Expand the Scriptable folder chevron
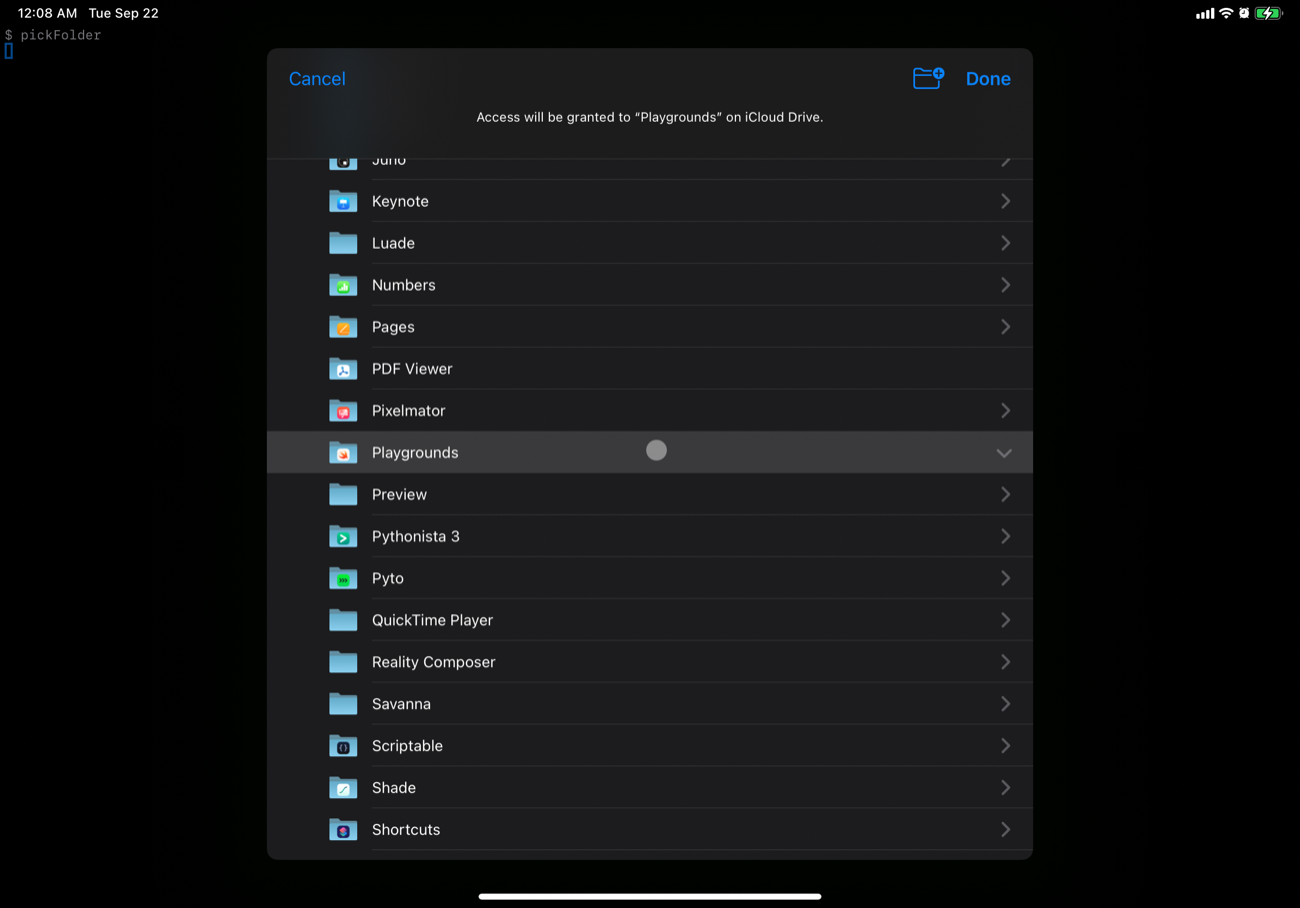This screenshot has height=908, width=1300. pyautogui.click(x=1005, y=747)
